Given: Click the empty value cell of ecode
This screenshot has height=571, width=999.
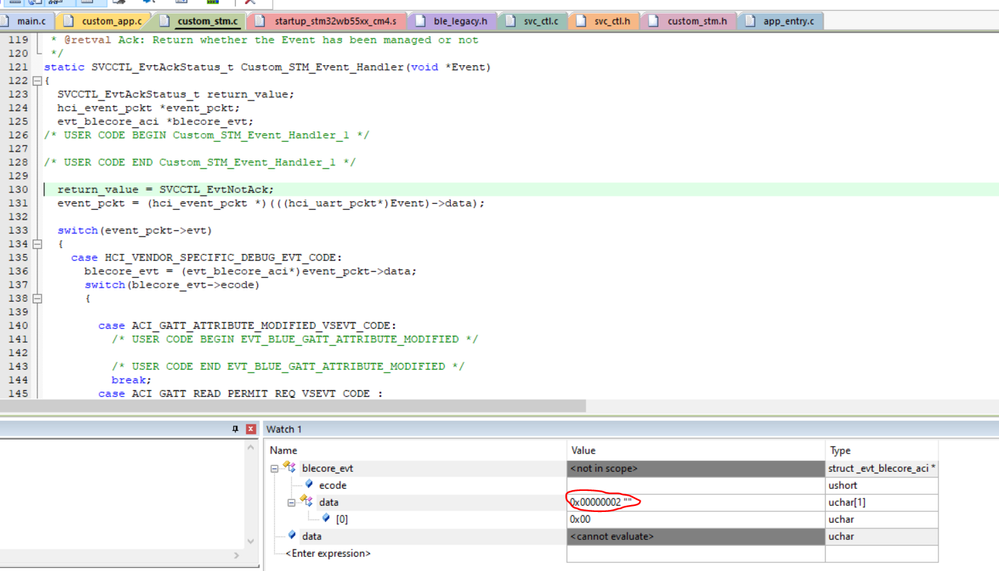Looking at the screenshot, I should point(696,486).
